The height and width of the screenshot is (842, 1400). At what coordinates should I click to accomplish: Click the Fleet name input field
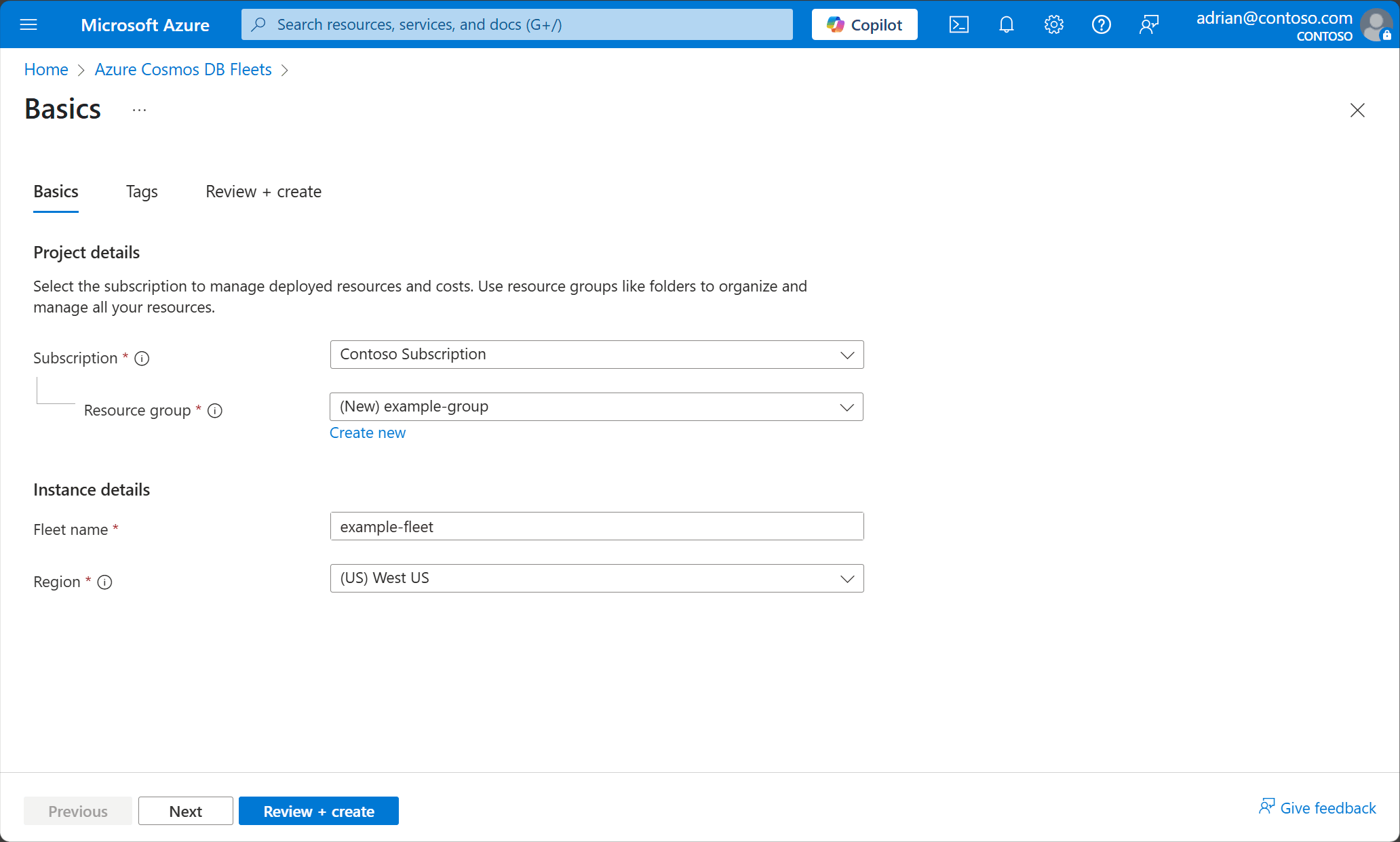596,526
